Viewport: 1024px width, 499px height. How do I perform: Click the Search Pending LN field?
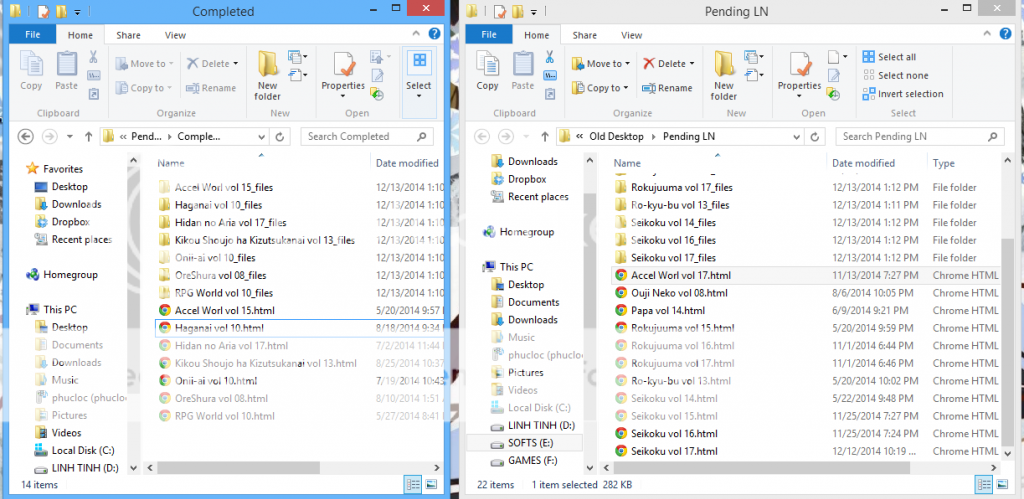tap(918, 136)
